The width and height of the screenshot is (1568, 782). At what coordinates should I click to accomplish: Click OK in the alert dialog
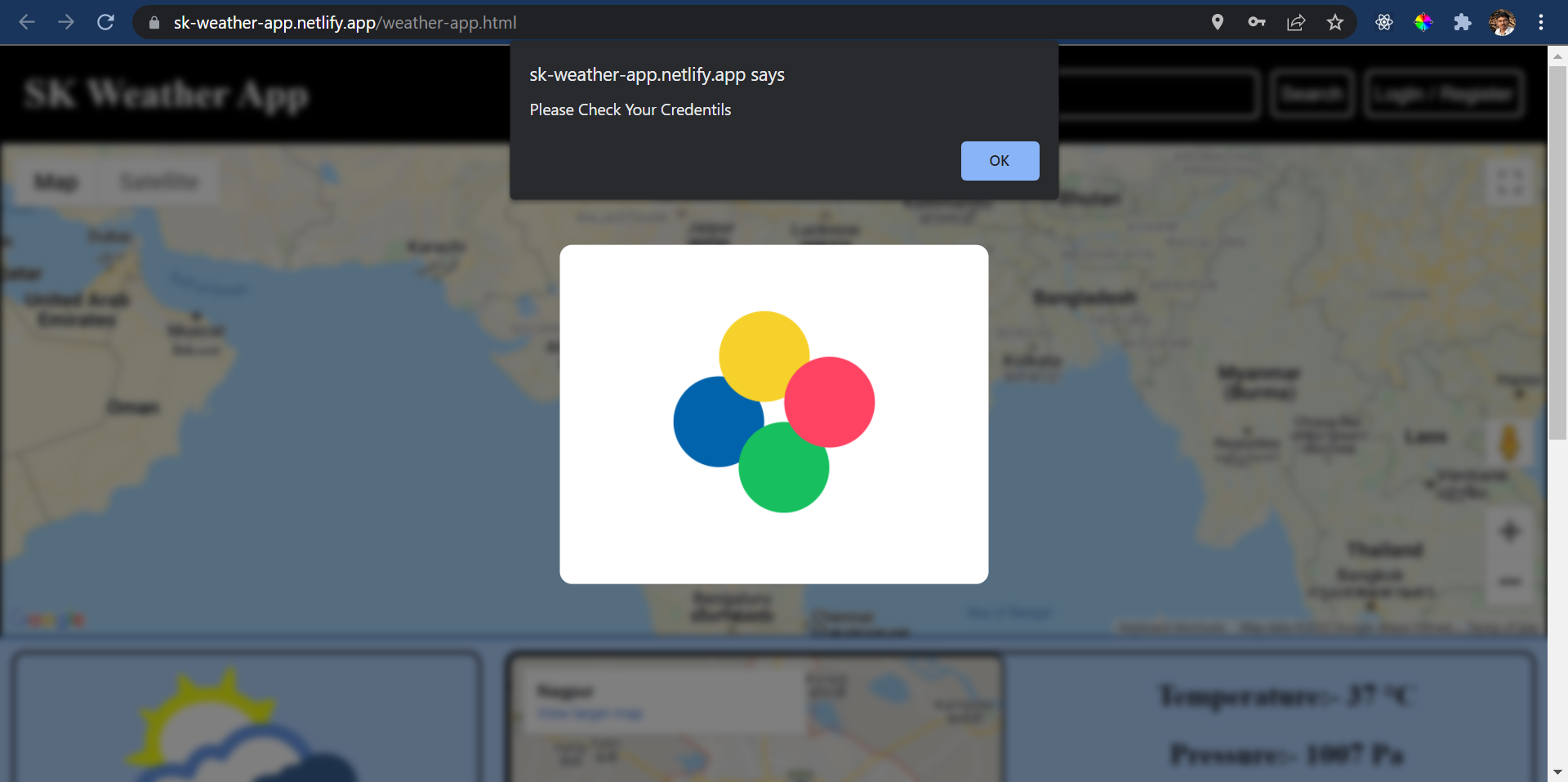[x=1000, y=161]
